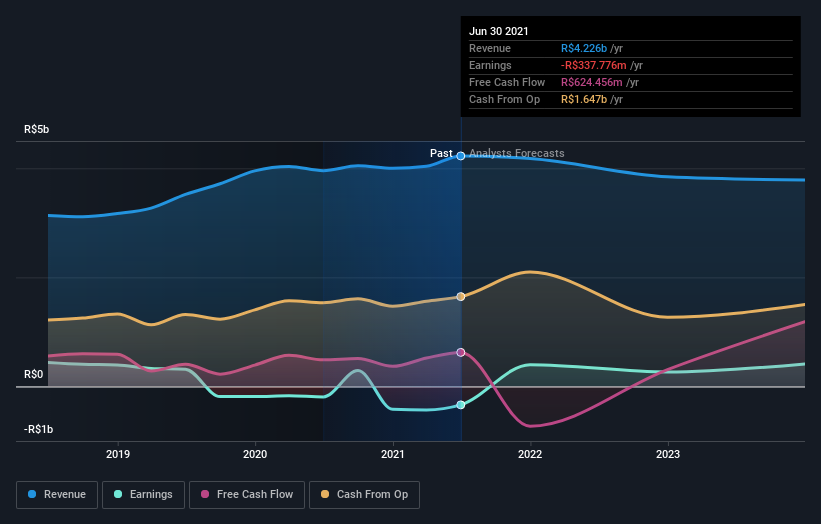Screen dimensions: 821x524
Task: Click the Analysts Forecasts label
Action: pyautogui.click(x=517, y=153)
